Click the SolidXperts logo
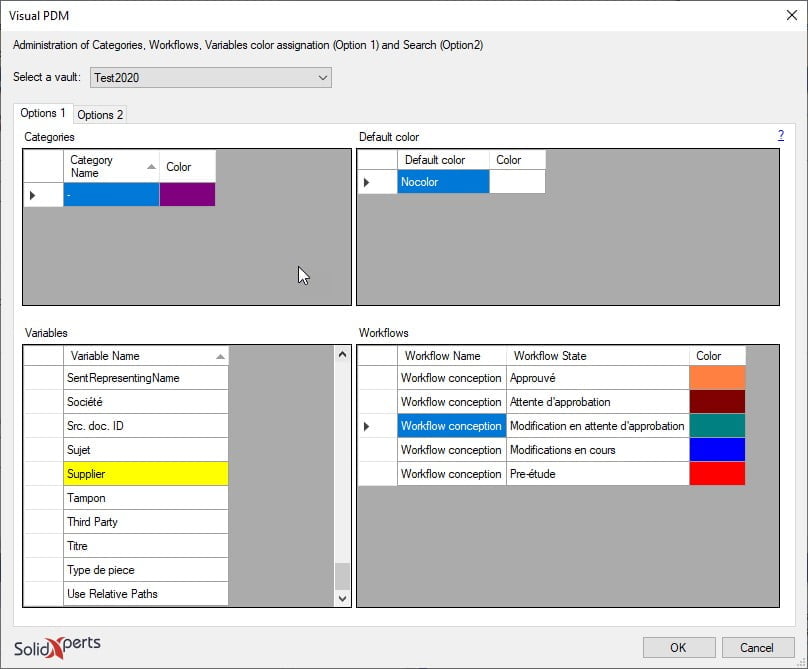Screen dimensions: 808x669 click(57, 647)
